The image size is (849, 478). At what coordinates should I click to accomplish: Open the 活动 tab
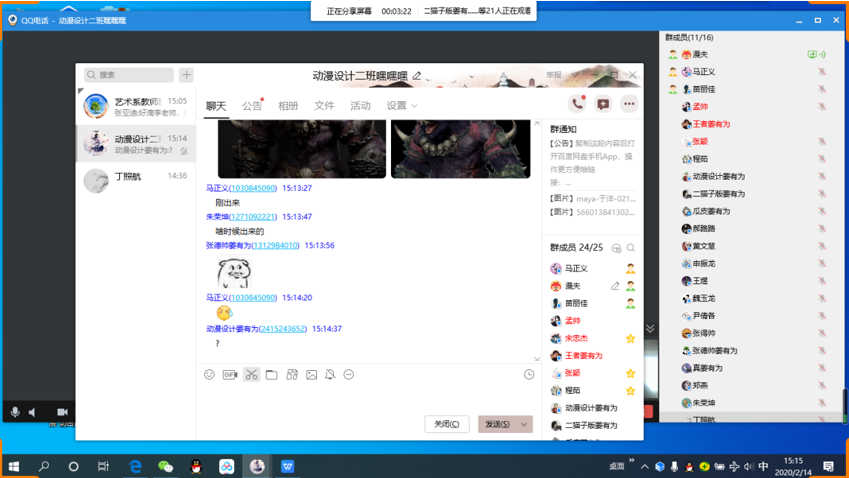(360, 106)
